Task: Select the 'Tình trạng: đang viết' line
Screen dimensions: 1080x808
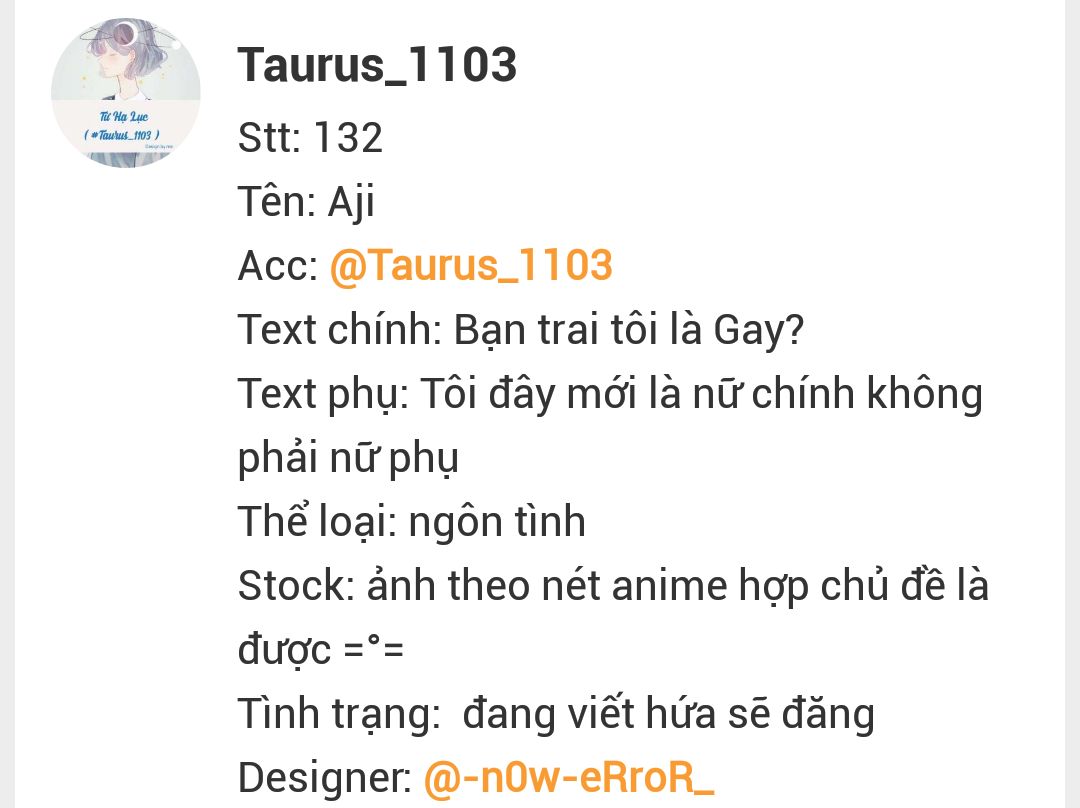Action: (557, 714)
